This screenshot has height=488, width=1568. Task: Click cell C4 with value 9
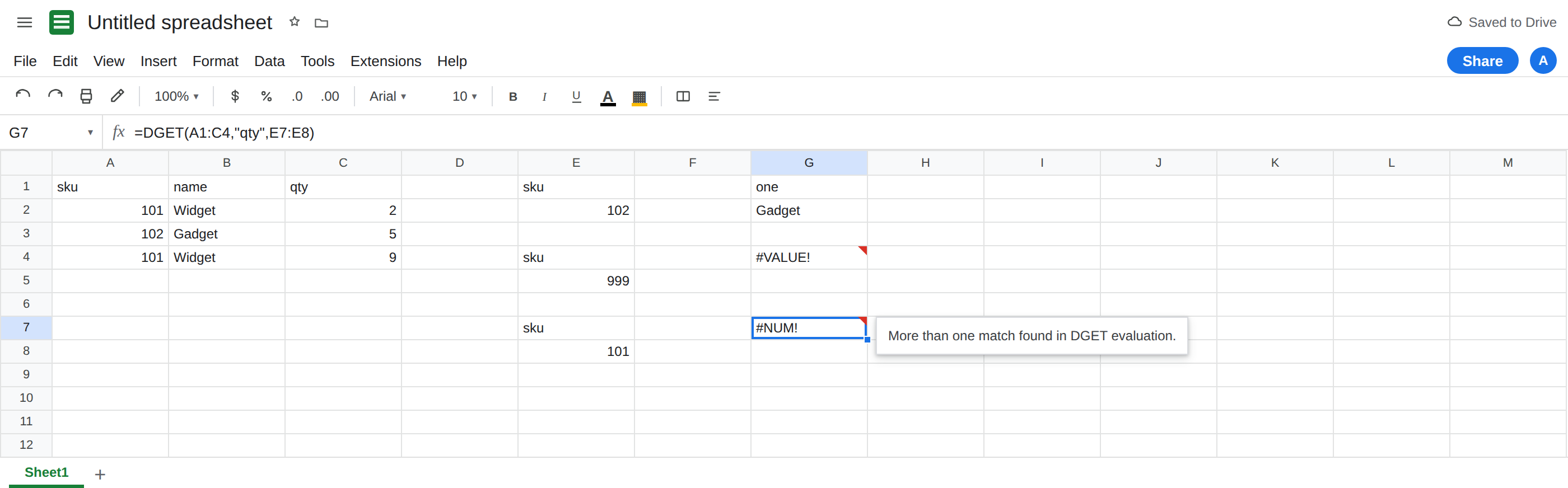343,257
